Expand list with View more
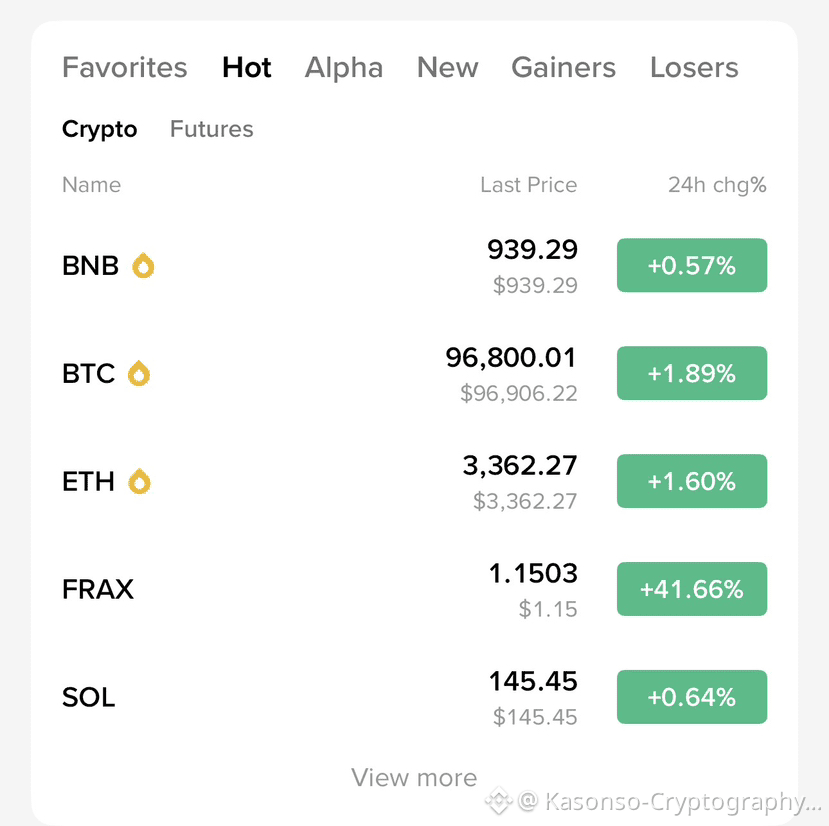Viewport: 829px width, 826px height. tap(414, 777)
